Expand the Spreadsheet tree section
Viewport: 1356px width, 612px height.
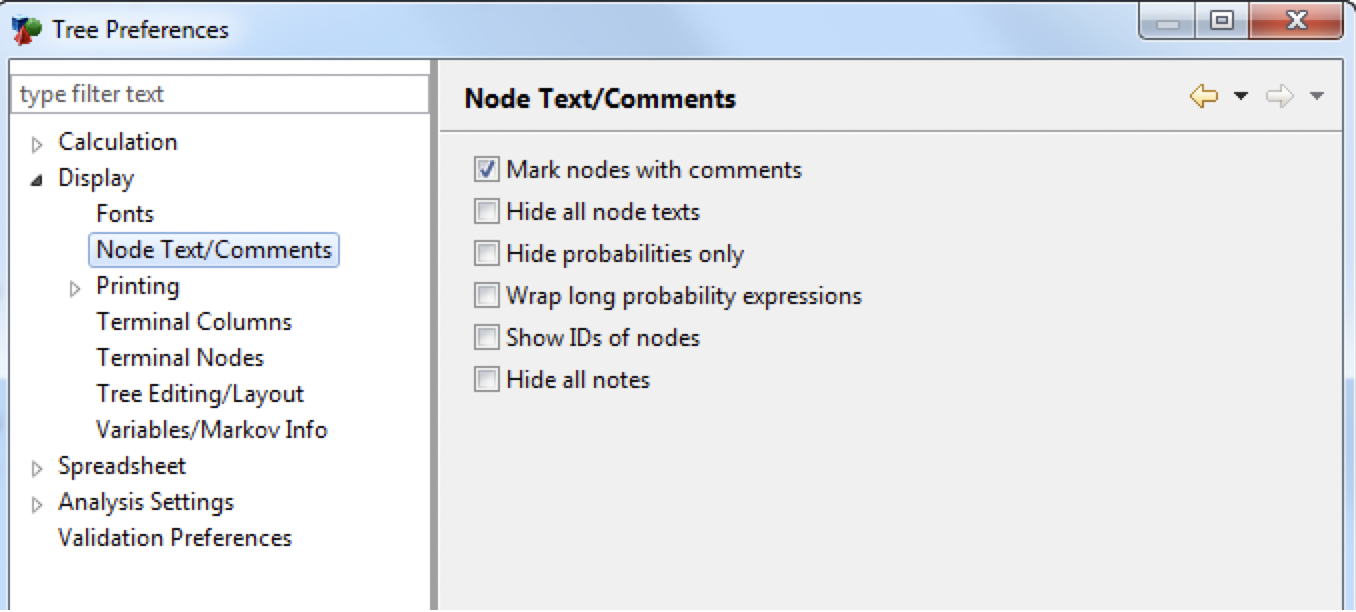36,465
